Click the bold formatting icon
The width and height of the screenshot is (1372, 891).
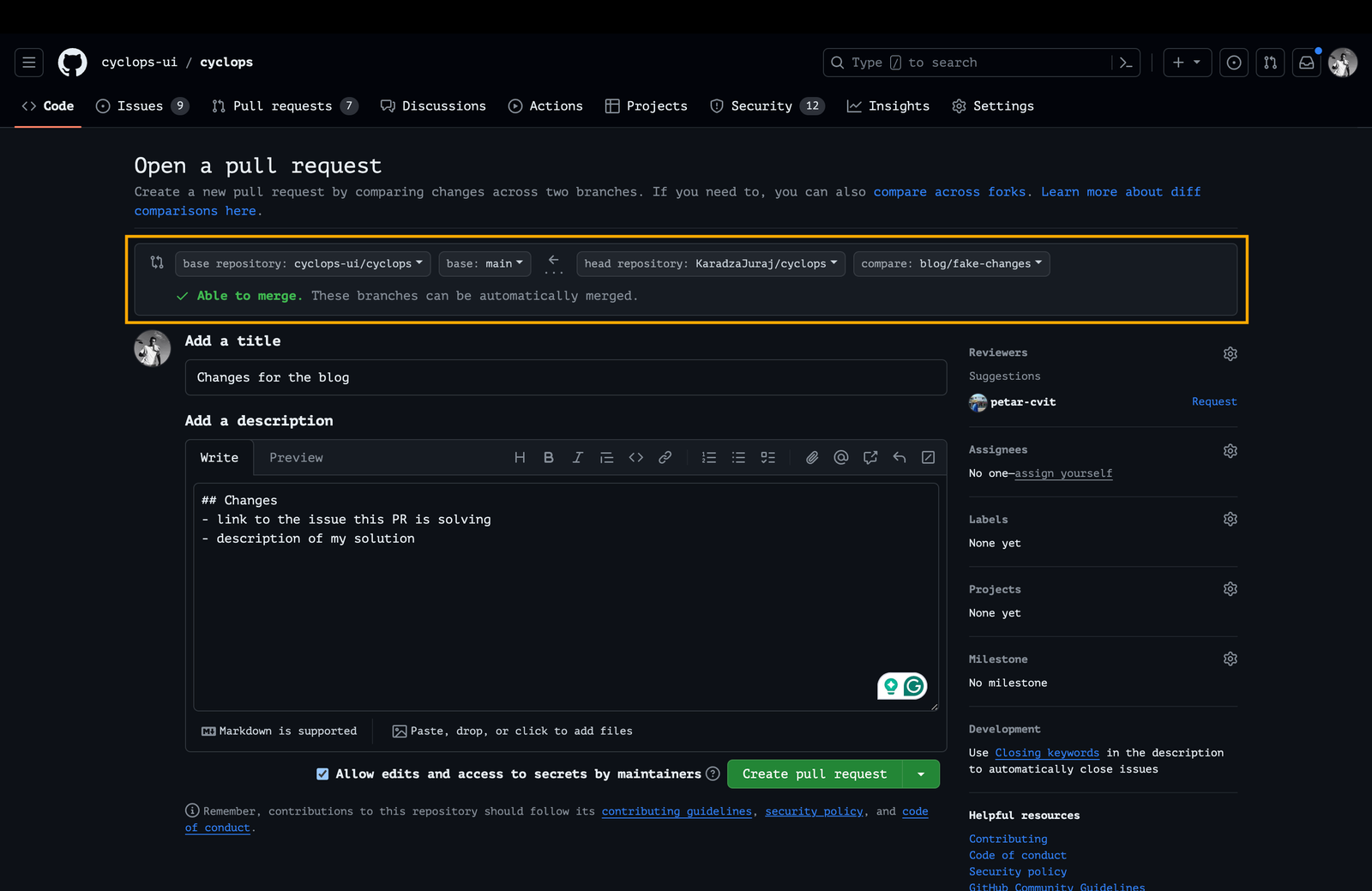[x=549, y=458]
